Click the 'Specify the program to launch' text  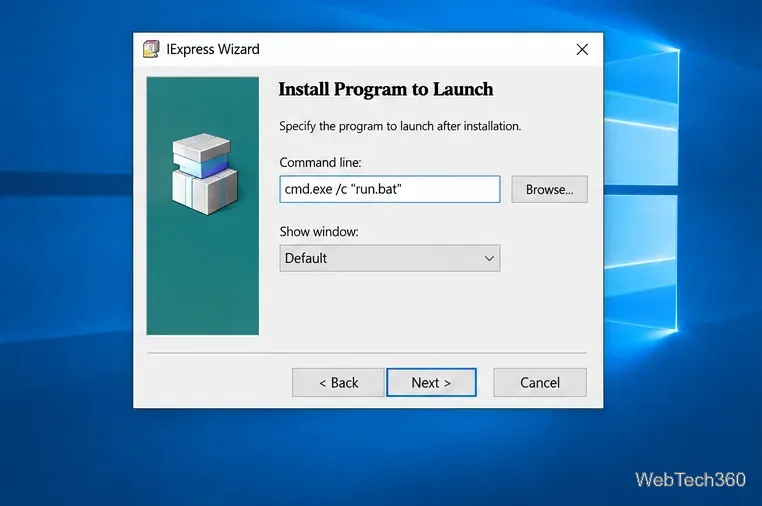(x=400, y=126)
